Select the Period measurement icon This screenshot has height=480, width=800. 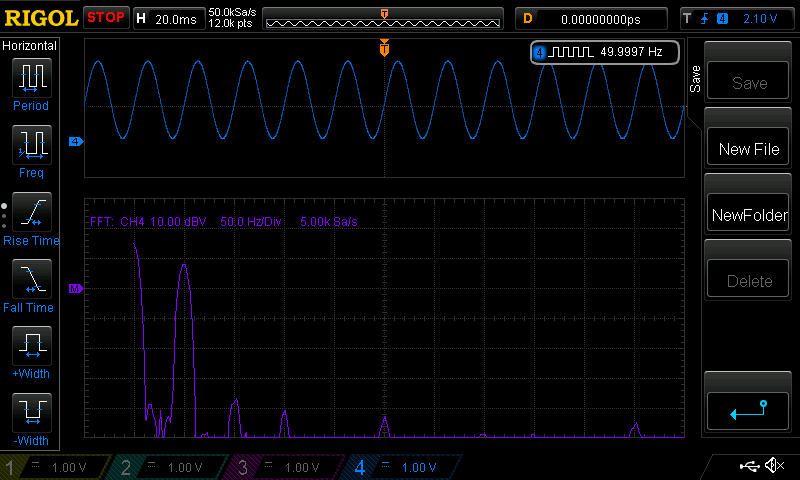(31, 78)
